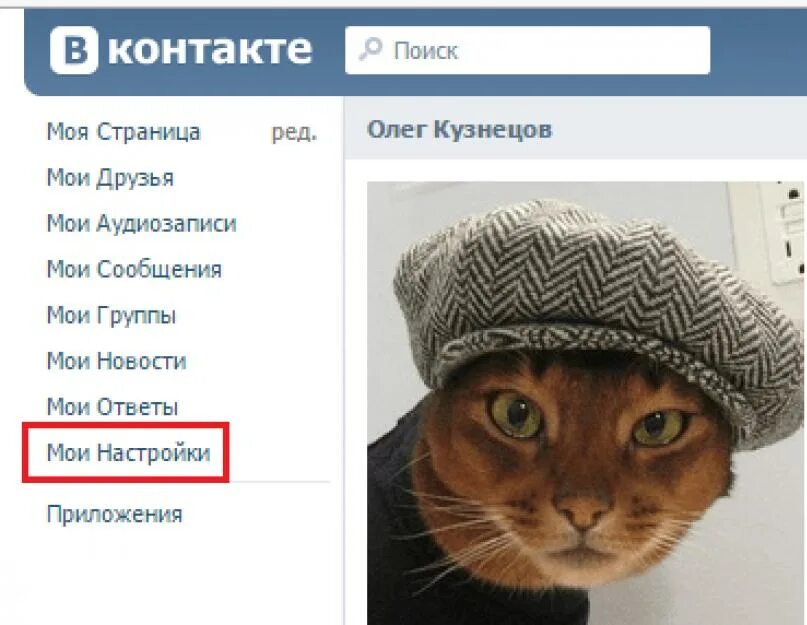The width and height of the screenshot is (807, 625).
Task: Click the Приложения link
Action: point(114,514)
